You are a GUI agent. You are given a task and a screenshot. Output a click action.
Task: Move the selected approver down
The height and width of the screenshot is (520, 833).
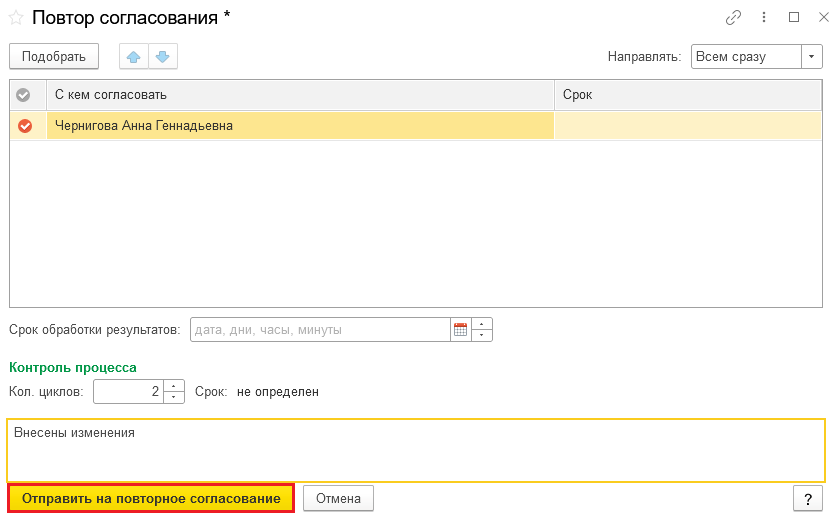pos(163,57)
